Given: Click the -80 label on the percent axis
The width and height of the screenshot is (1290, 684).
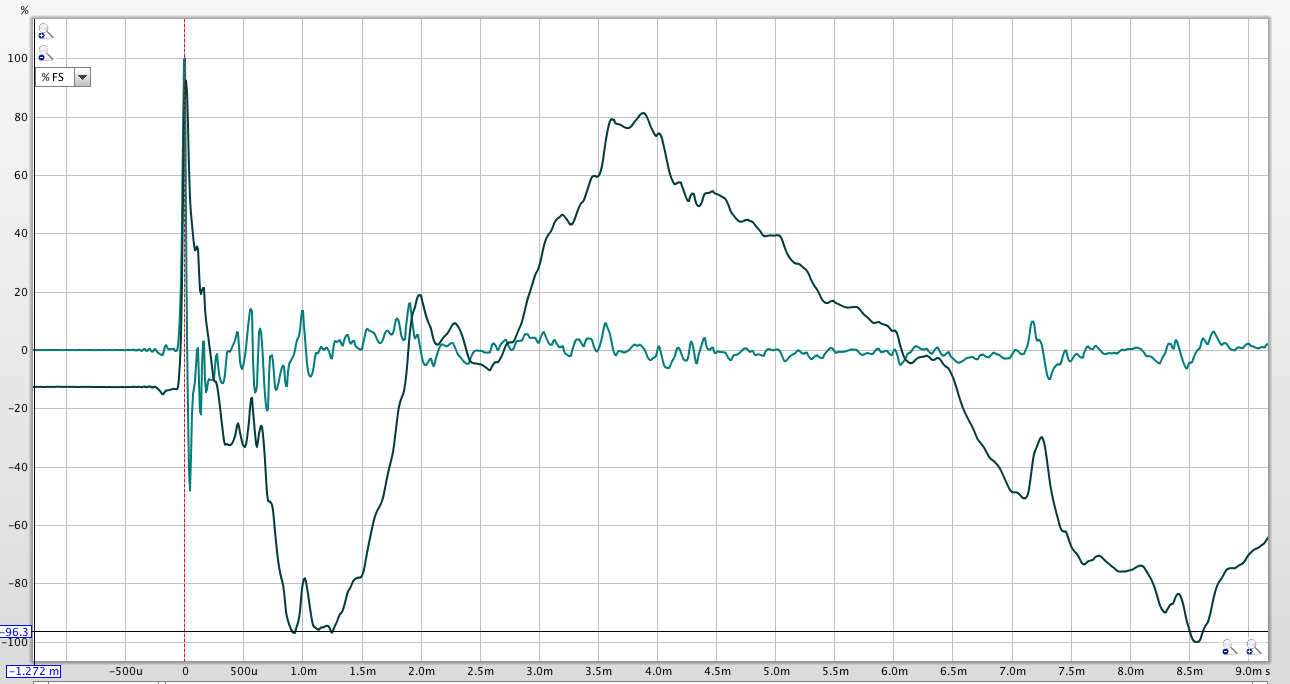Looking at the screenshot, I should tap(20, 584).
